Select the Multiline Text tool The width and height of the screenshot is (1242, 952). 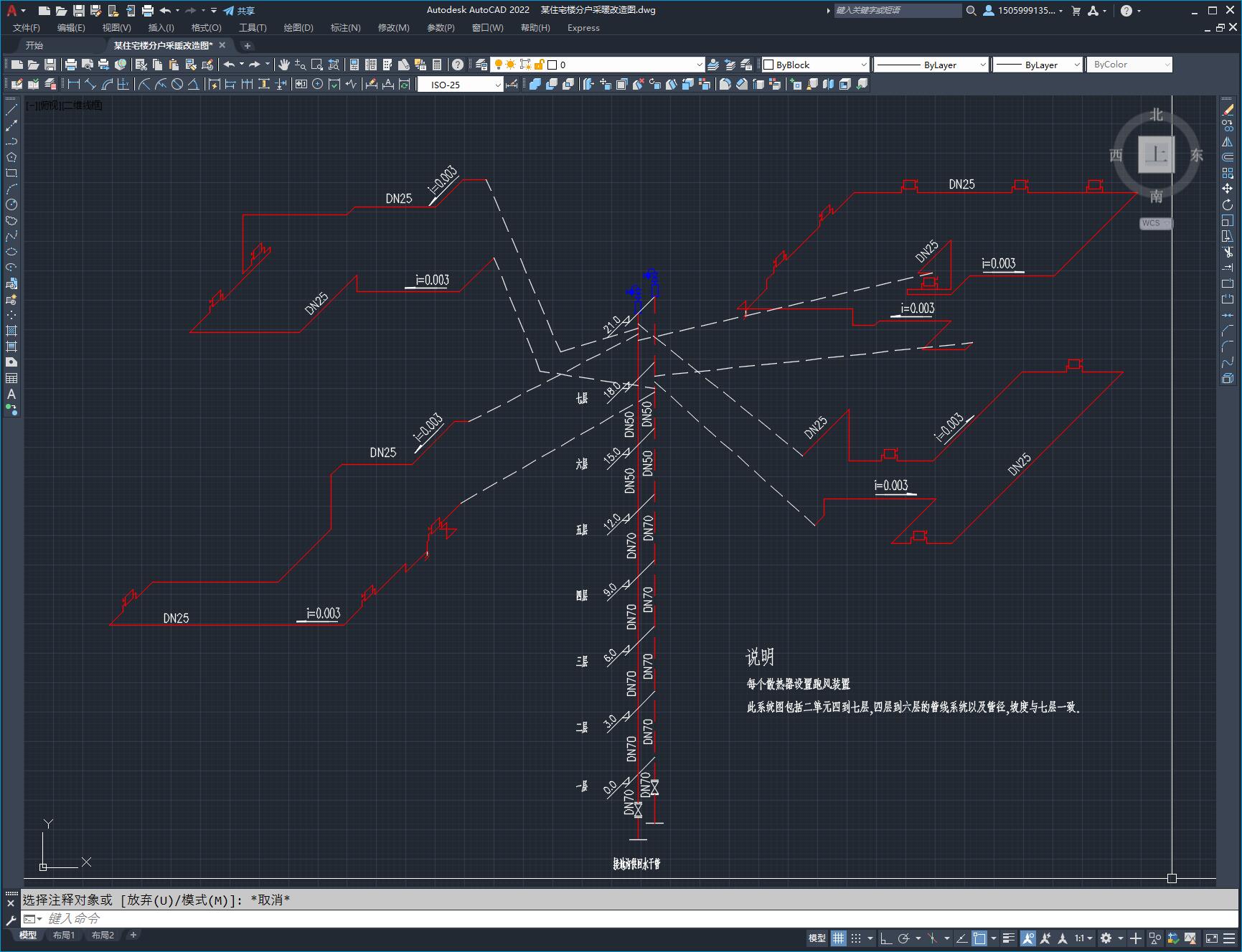[x=11, y=394]
